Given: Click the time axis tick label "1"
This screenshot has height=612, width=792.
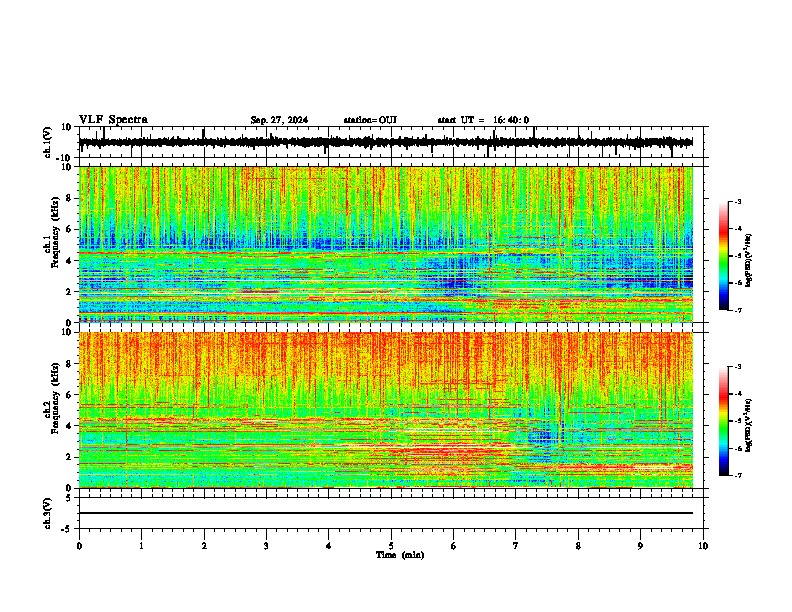Looking at the screenshot, I should click(141, 546).
